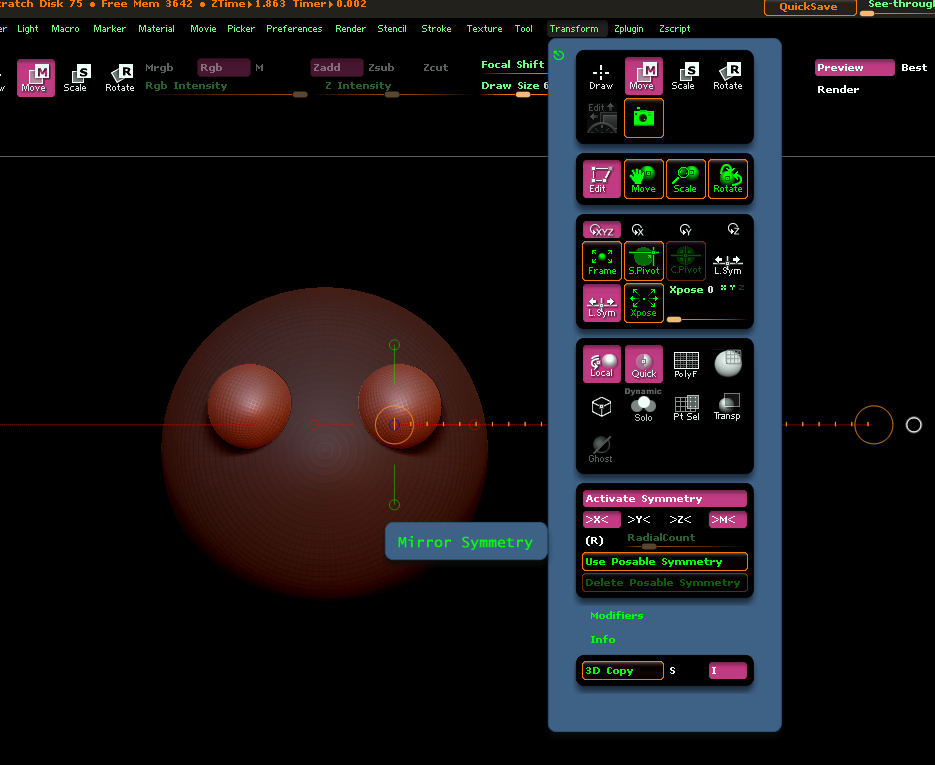This screenshot has width=935, height=765.
Task: Expand the Modifiers section
Action: click(x=617, y=616)
